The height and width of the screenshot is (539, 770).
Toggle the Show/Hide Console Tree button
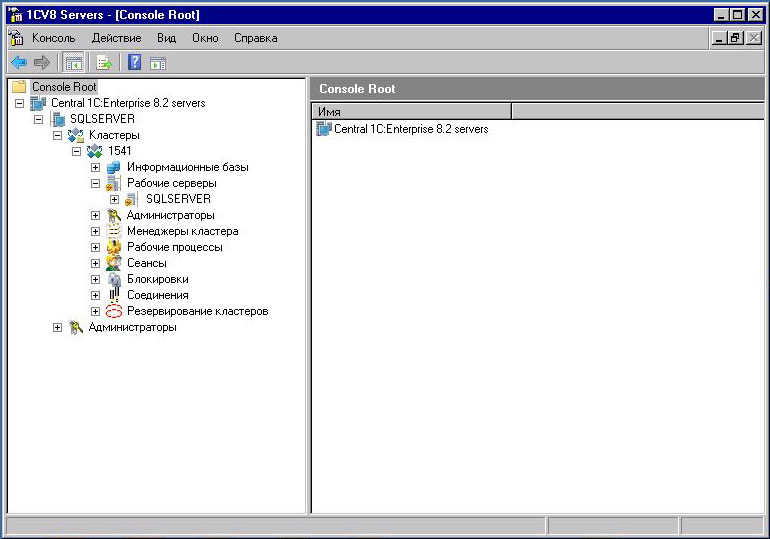pyautogui.click(x=73, y=62)
